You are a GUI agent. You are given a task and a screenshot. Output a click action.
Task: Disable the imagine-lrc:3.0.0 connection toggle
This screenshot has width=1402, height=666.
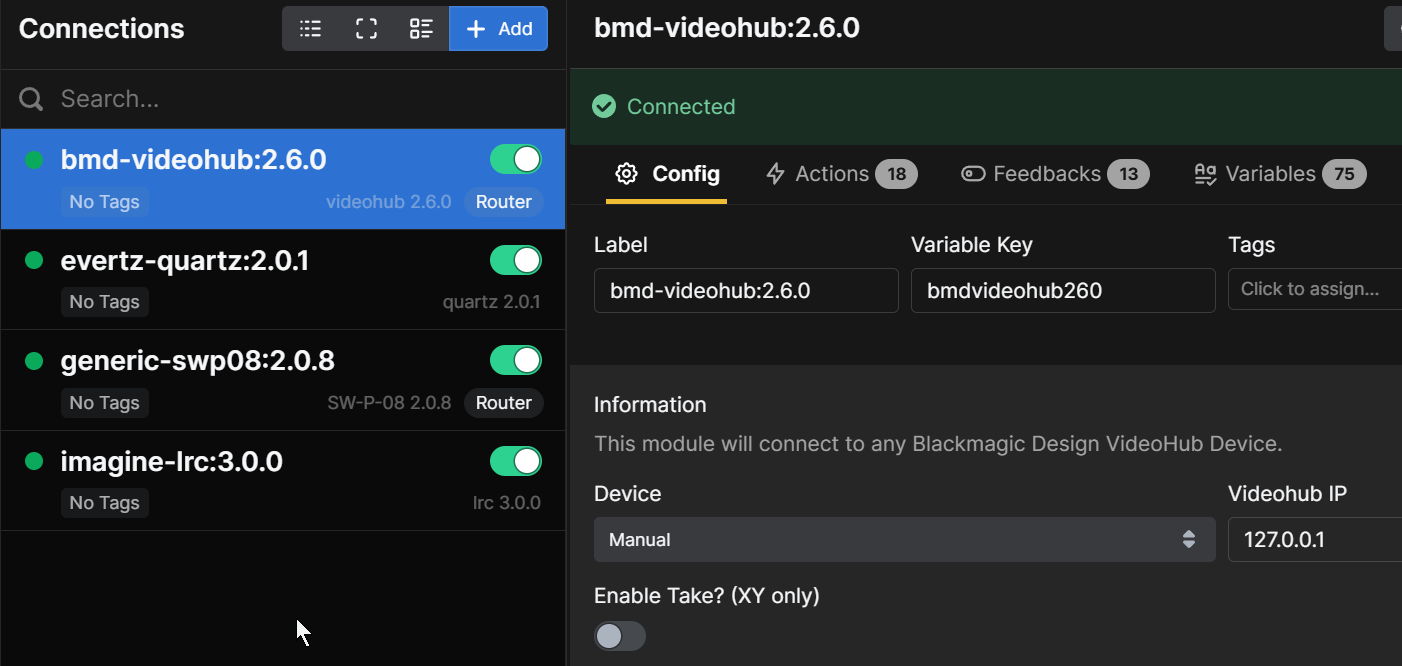(x=516, y=461)
